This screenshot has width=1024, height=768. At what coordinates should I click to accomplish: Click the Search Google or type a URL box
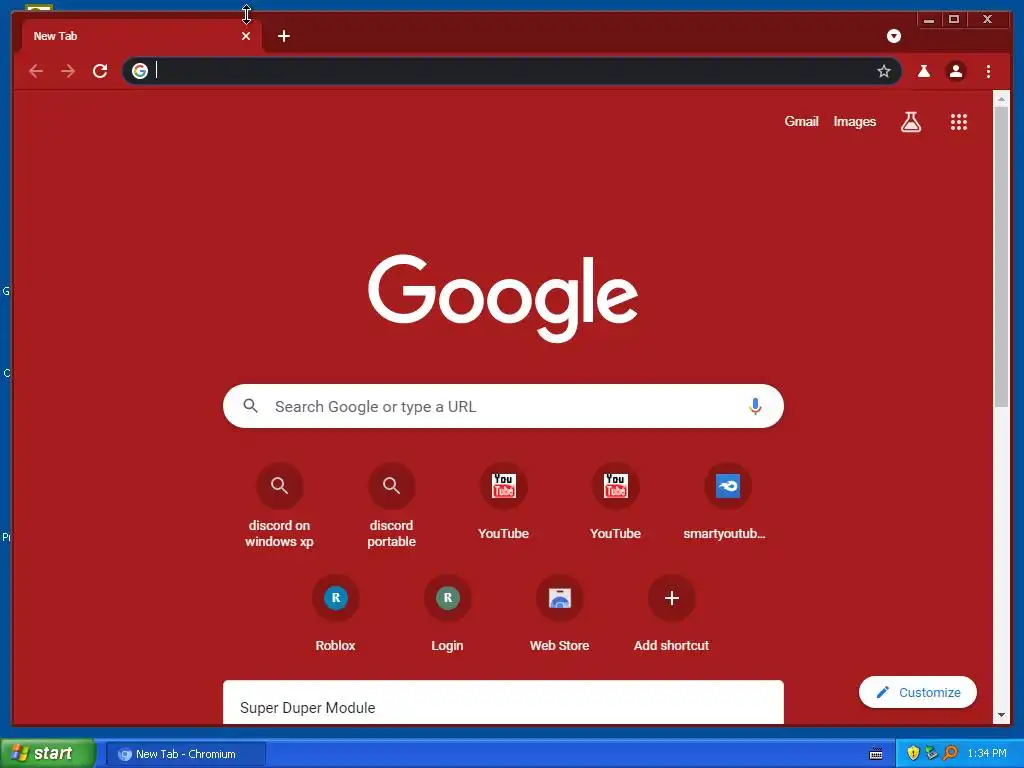(x=504, y=406)
